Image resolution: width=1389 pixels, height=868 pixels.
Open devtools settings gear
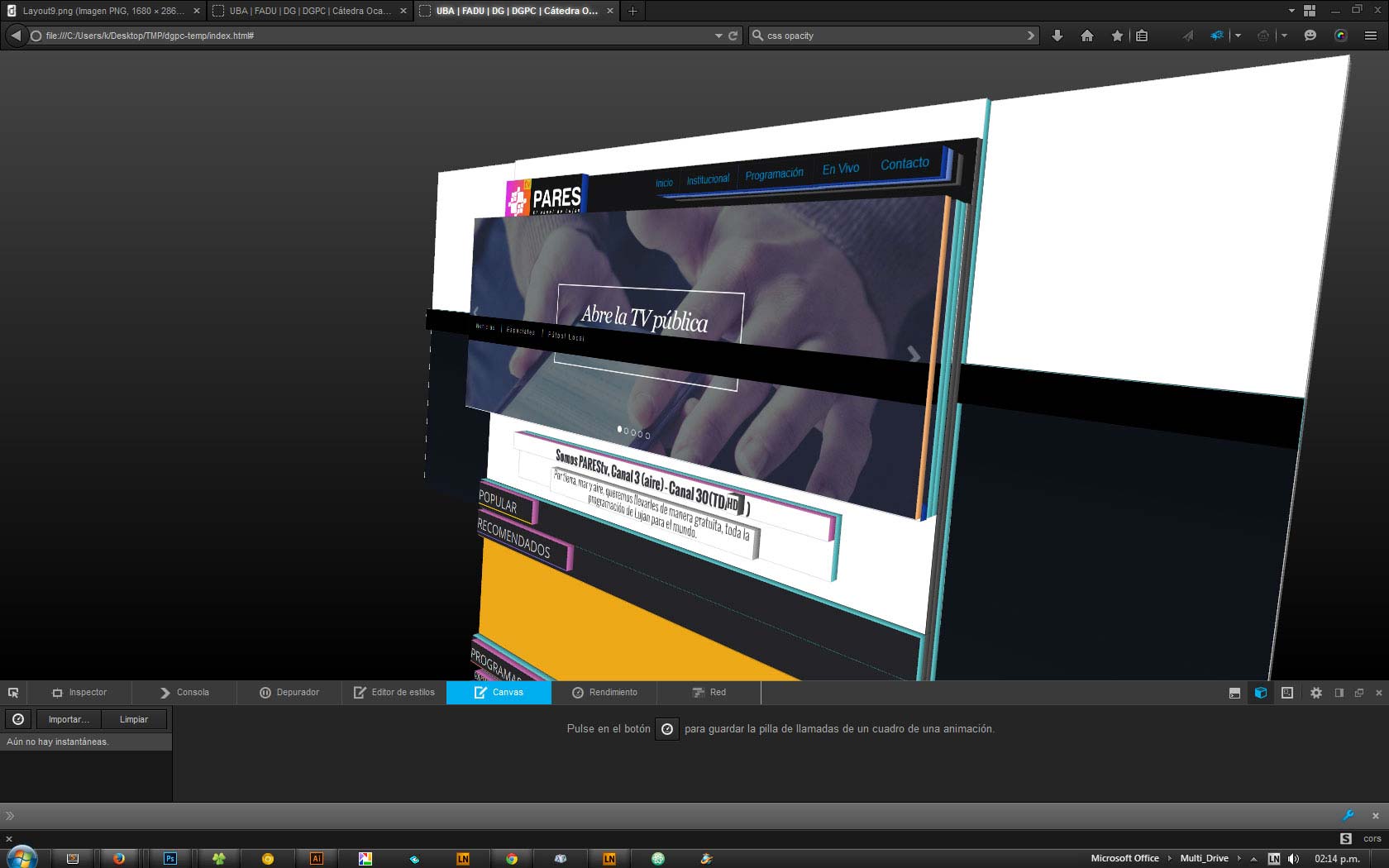(x=1316, y=693)
